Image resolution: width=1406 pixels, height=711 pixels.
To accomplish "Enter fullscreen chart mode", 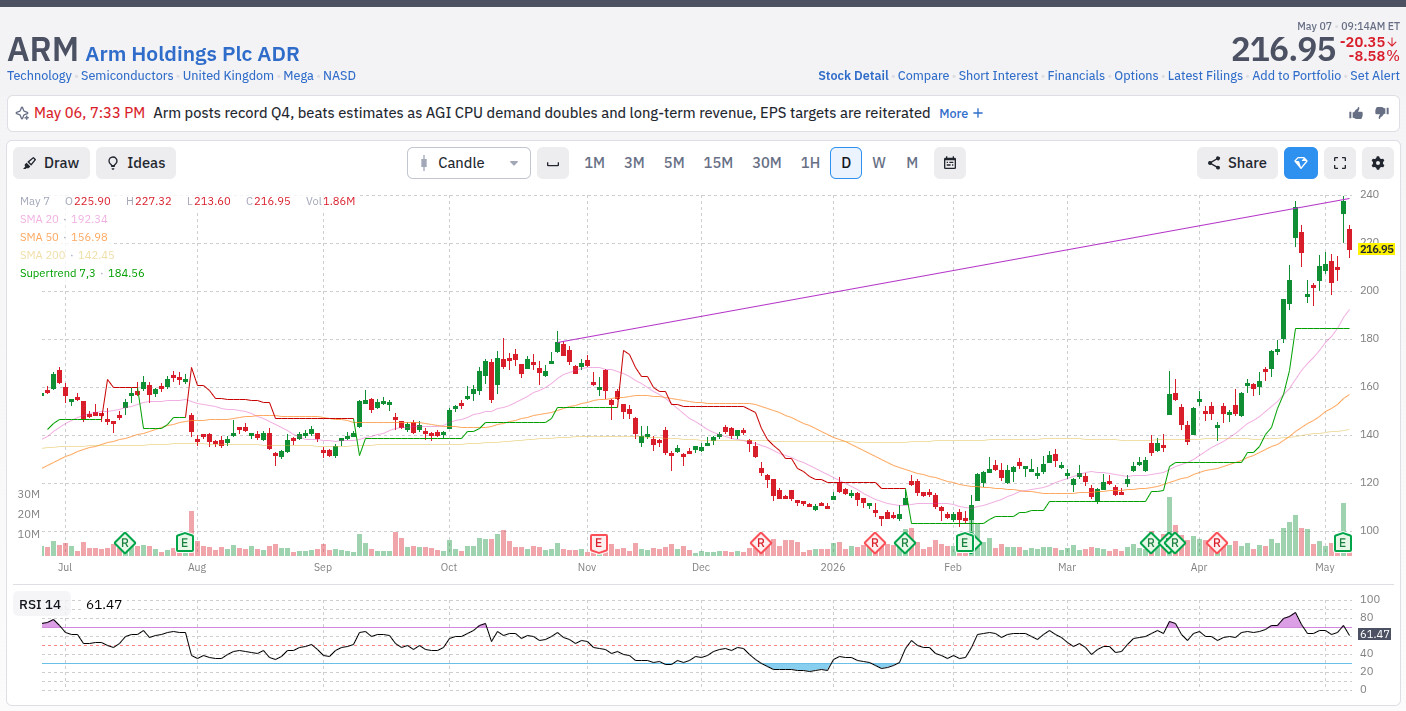I will 1340,163.
